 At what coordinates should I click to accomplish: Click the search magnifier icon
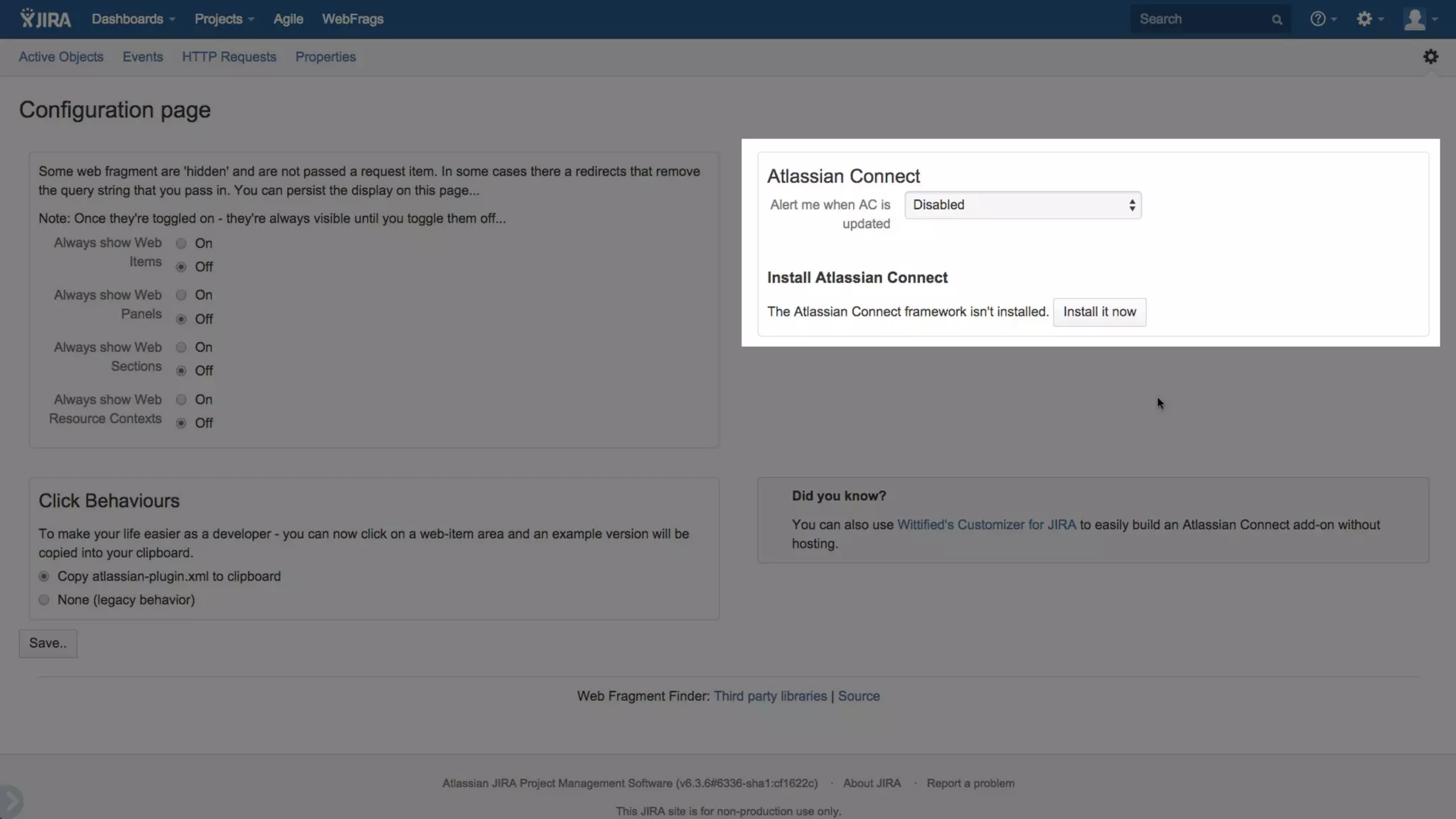1277,20
